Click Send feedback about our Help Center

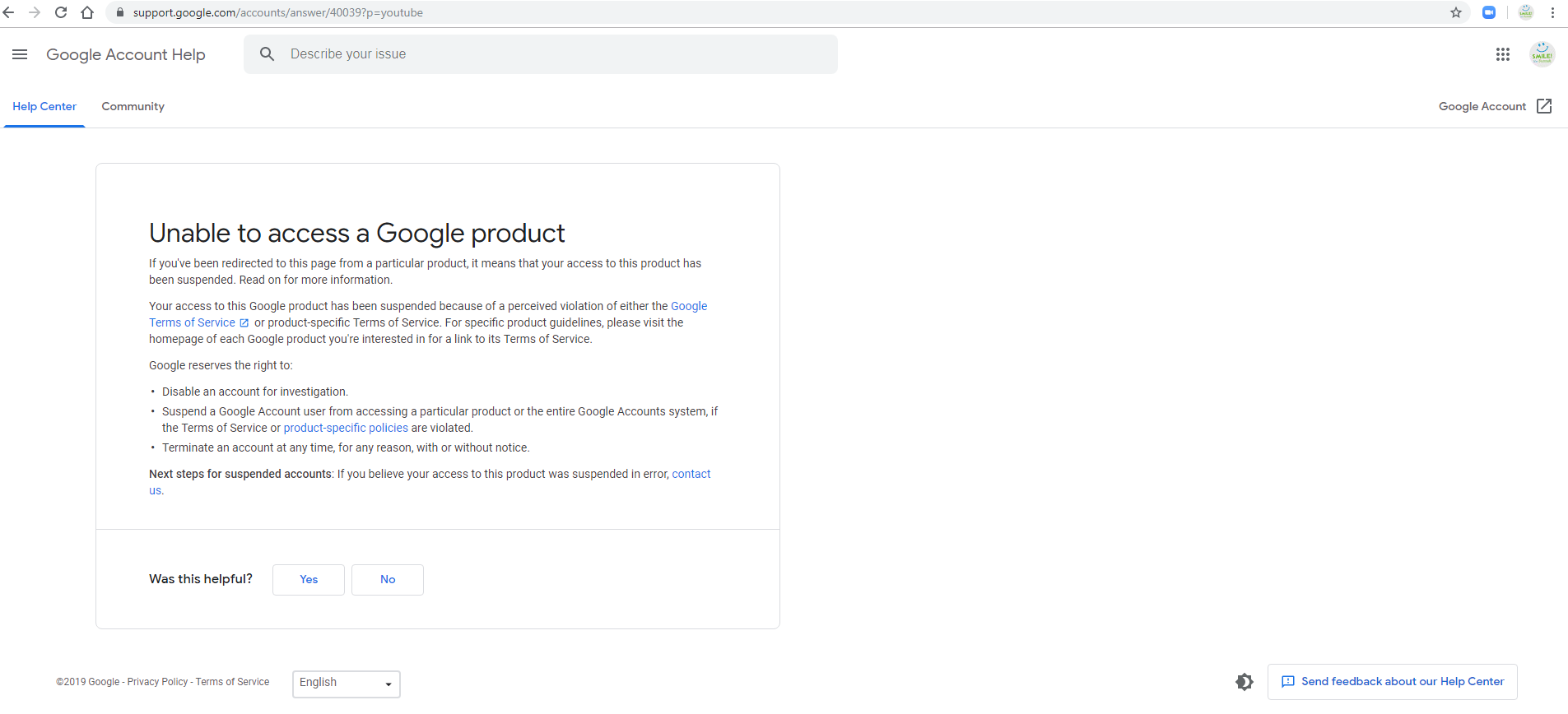1393,682
